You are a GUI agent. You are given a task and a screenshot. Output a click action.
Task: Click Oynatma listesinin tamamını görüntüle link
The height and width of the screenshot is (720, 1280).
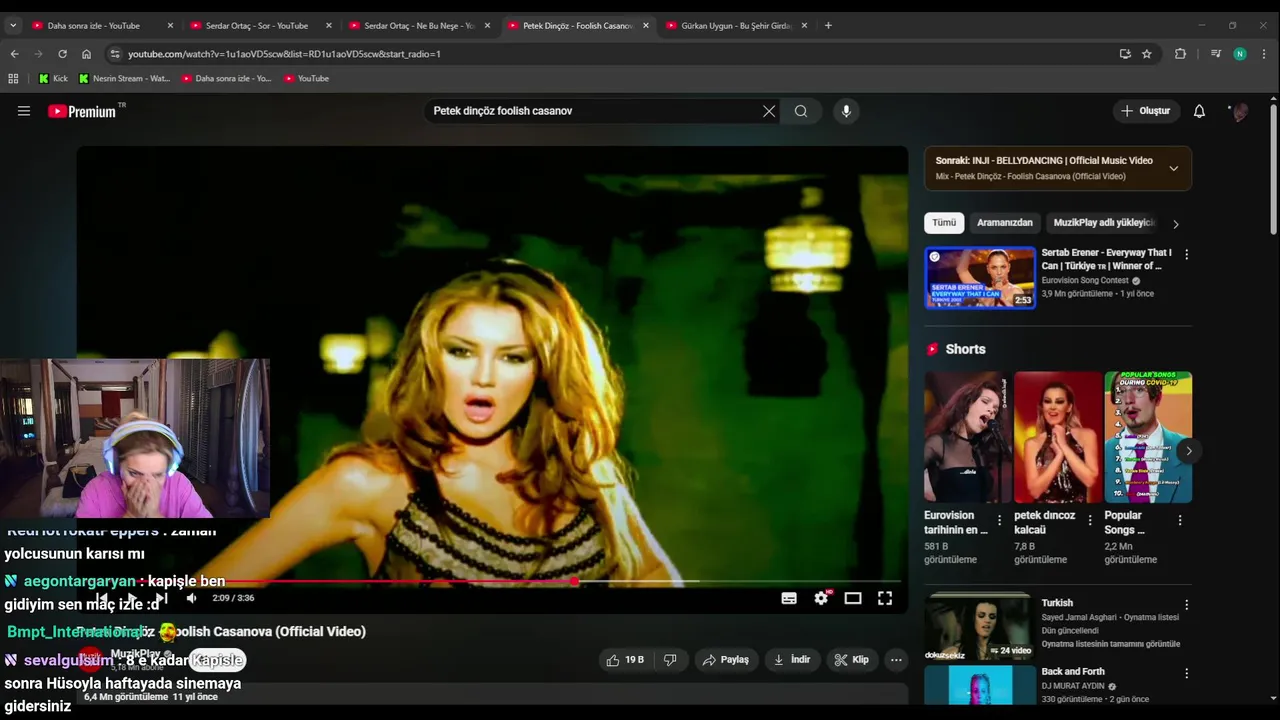pos(1110,644)
